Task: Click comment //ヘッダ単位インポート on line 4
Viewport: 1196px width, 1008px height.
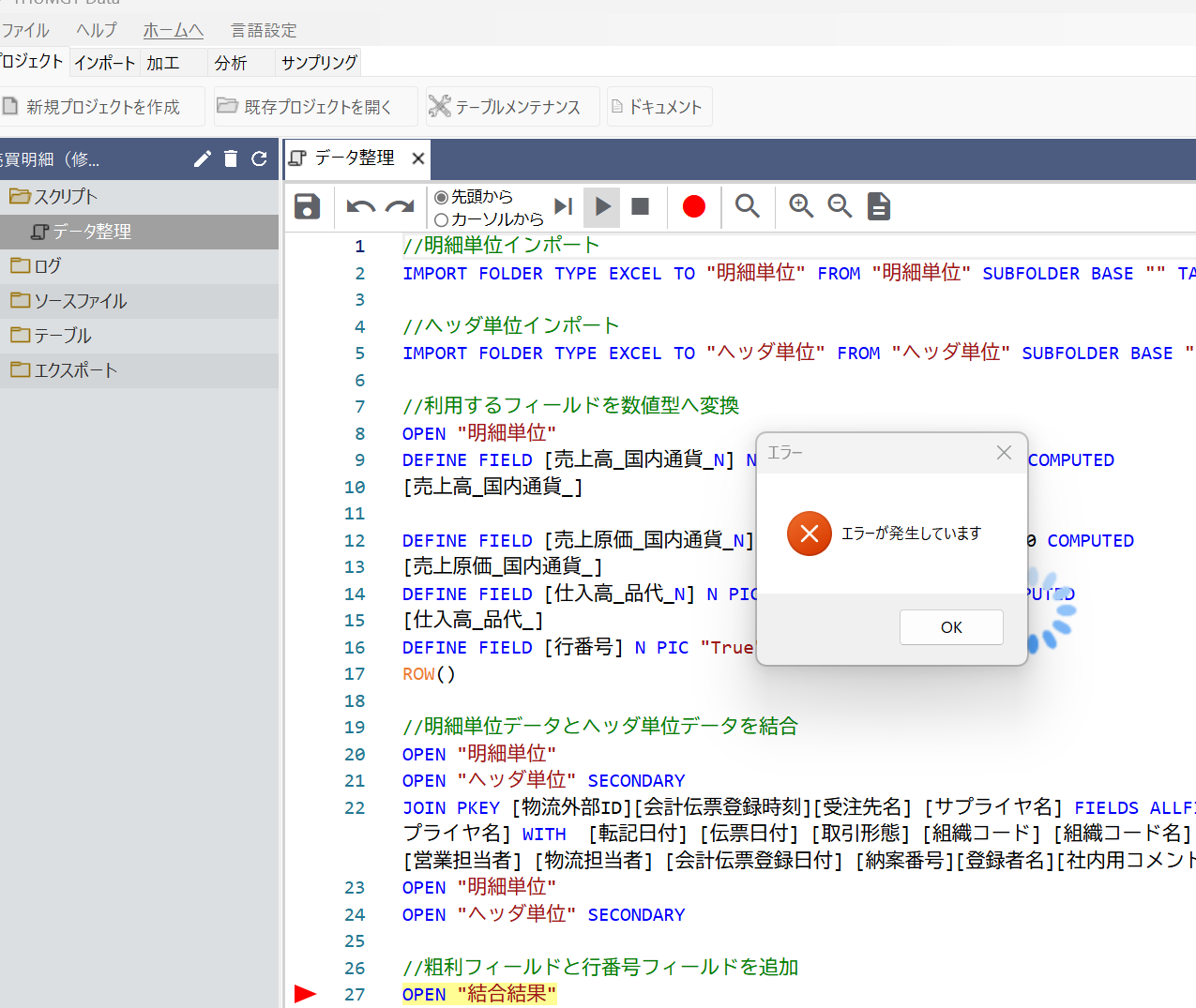Action: [x=511, y=326]
